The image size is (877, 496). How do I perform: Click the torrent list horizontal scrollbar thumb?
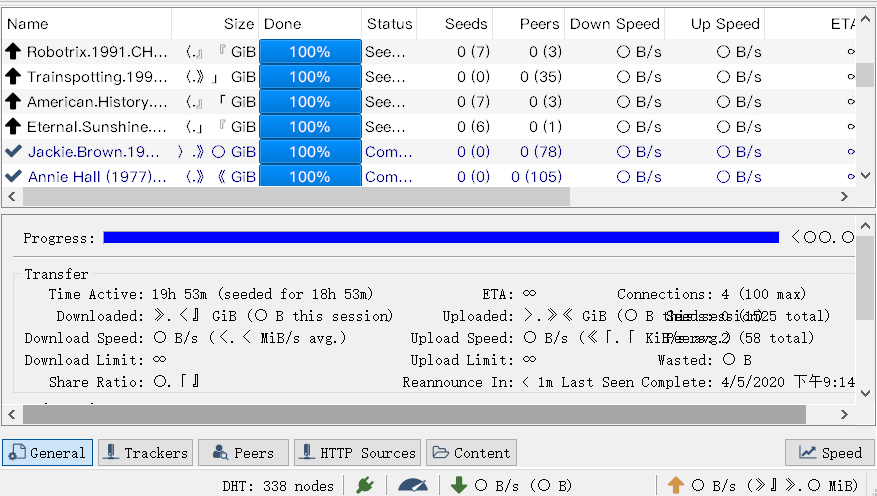[296, 196]
